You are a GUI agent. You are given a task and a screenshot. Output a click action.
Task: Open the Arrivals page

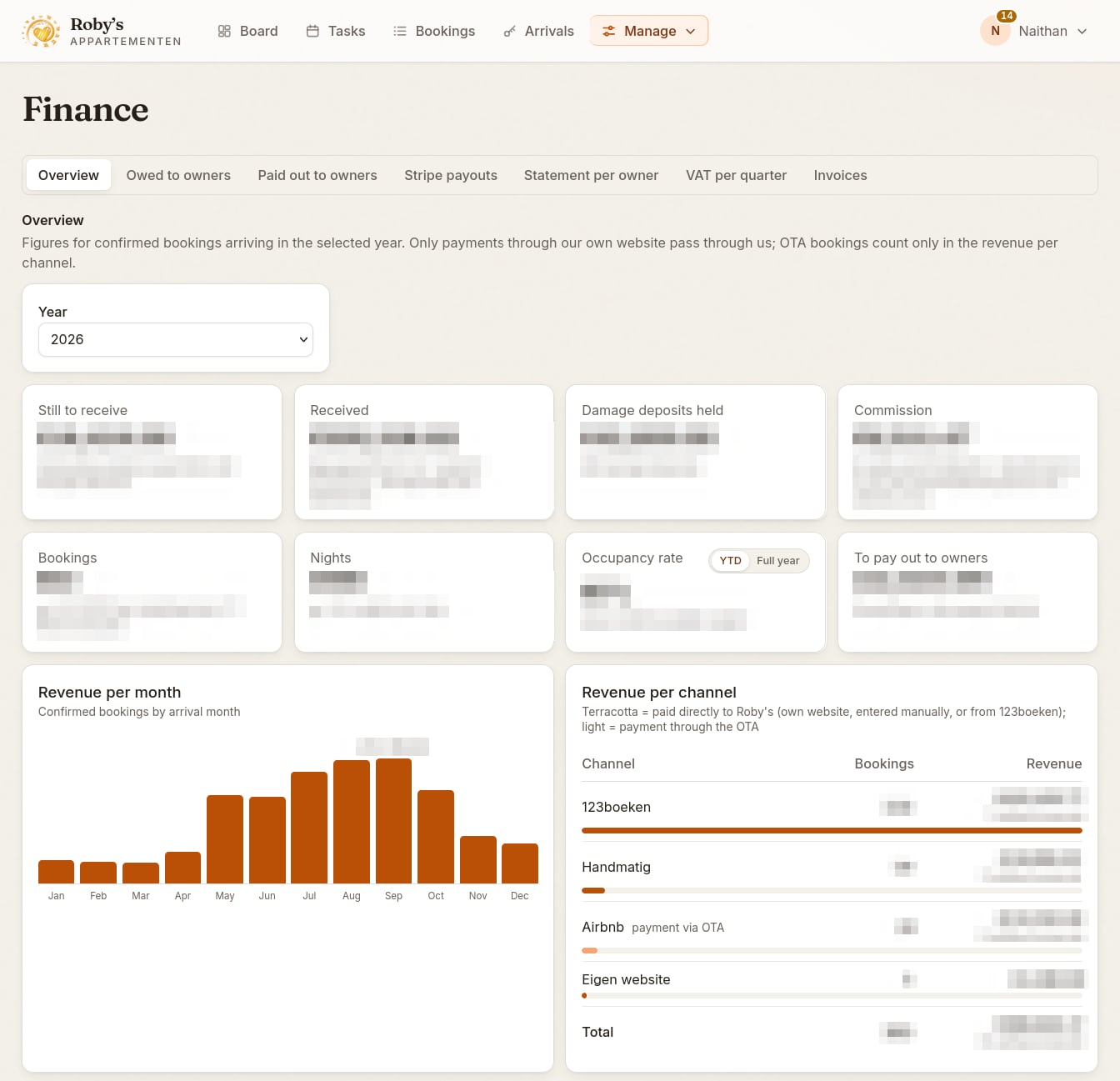pos(539,31)
